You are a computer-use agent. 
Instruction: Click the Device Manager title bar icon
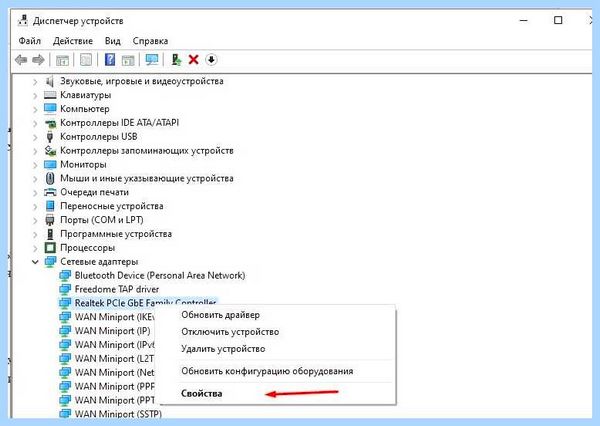click(x=23, y=21)
